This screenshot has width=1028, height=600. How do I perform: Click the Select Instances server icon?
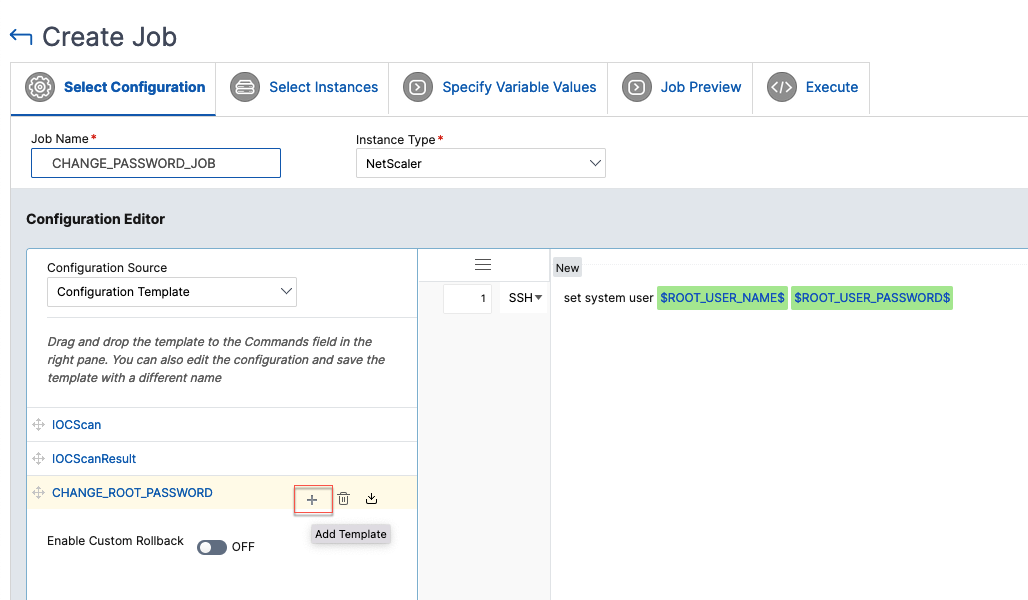point(245,87)
